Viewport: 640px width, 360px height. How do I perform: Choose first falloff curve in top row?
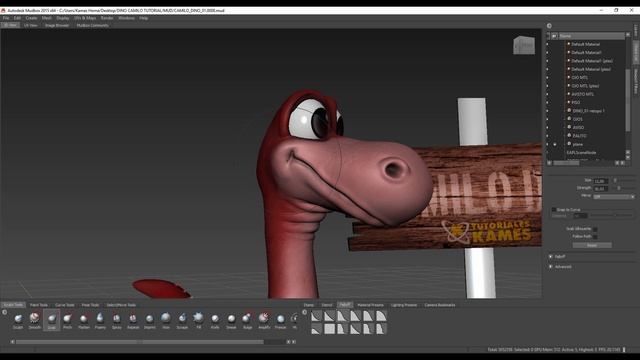[316, 316]
